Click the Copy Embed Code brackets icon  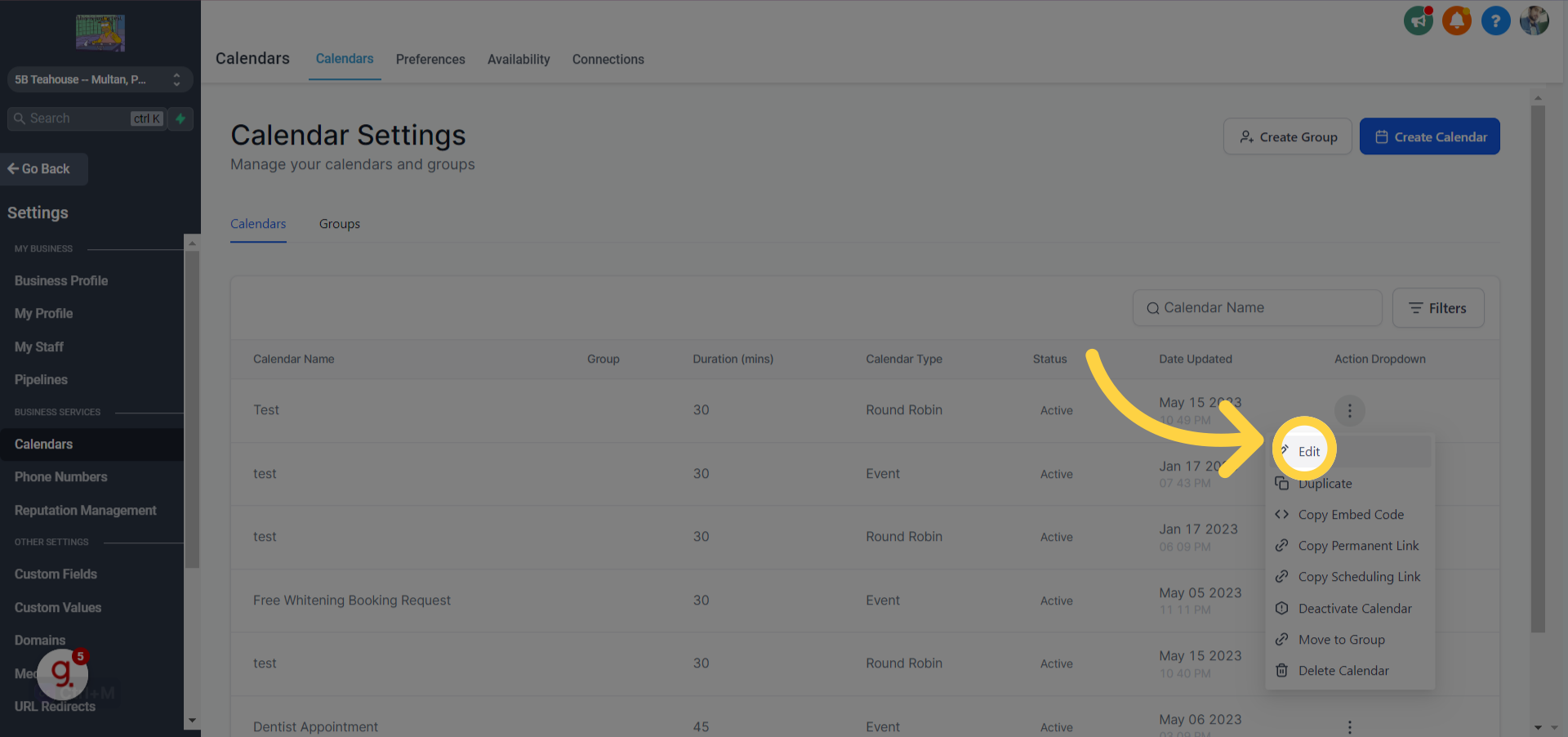pyautogui.click(x=1282, y=515)
